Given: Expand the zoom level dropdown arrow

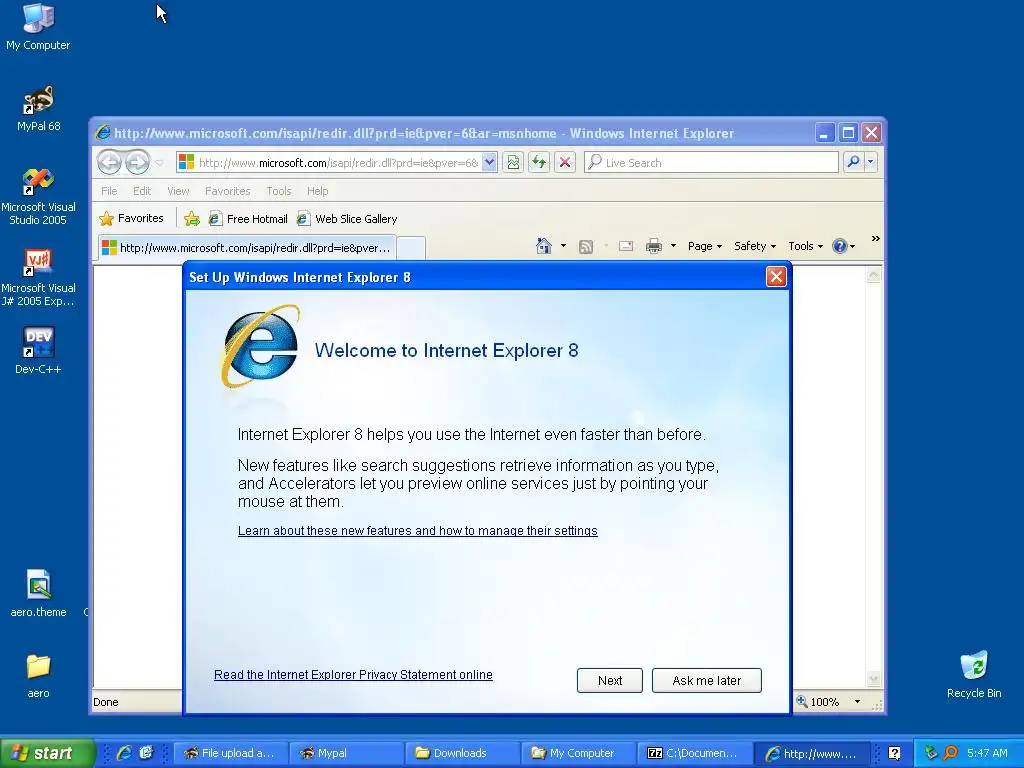Looking at the screenshot, I should pos(857,702).
